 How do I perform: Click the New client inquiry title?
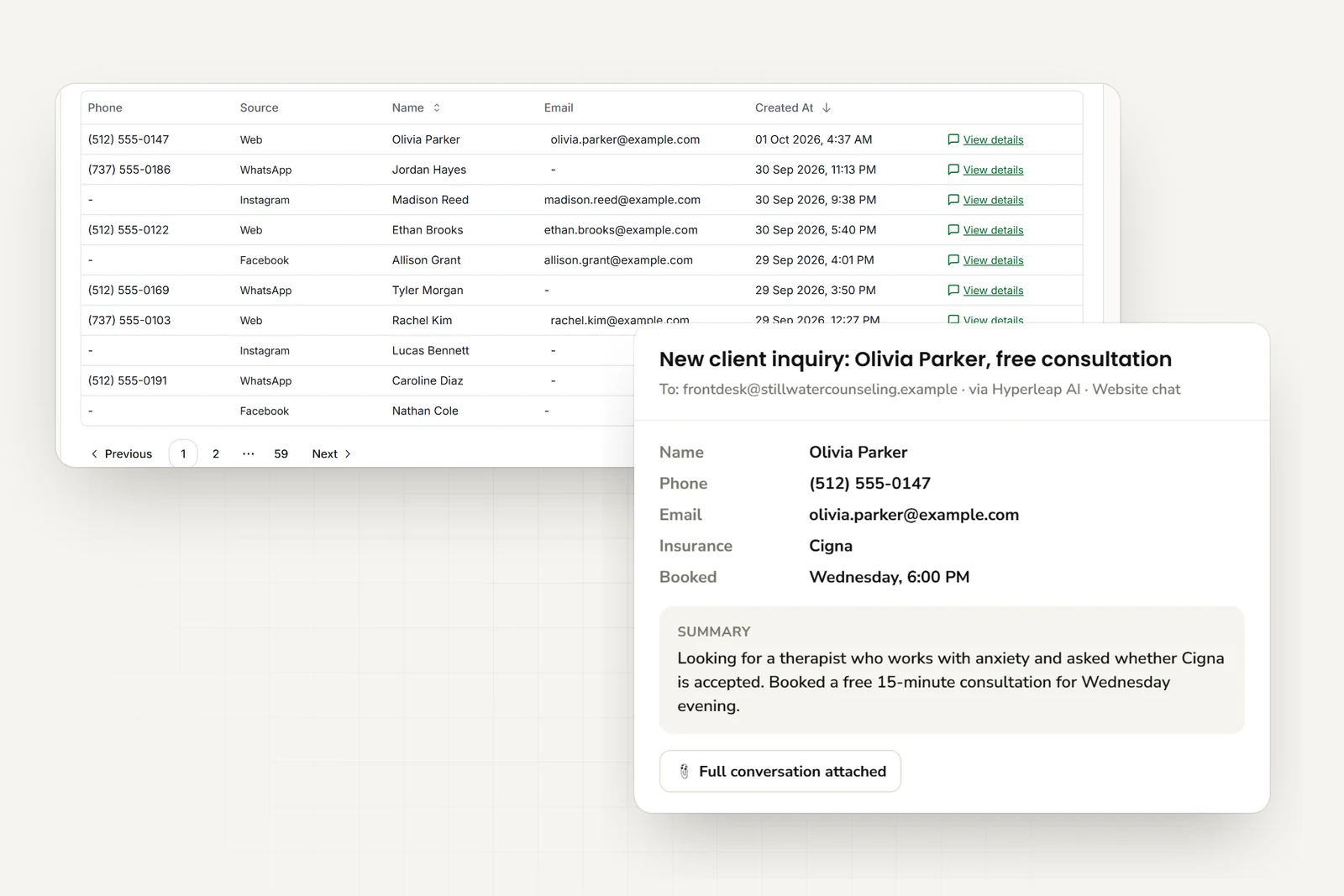916,359
